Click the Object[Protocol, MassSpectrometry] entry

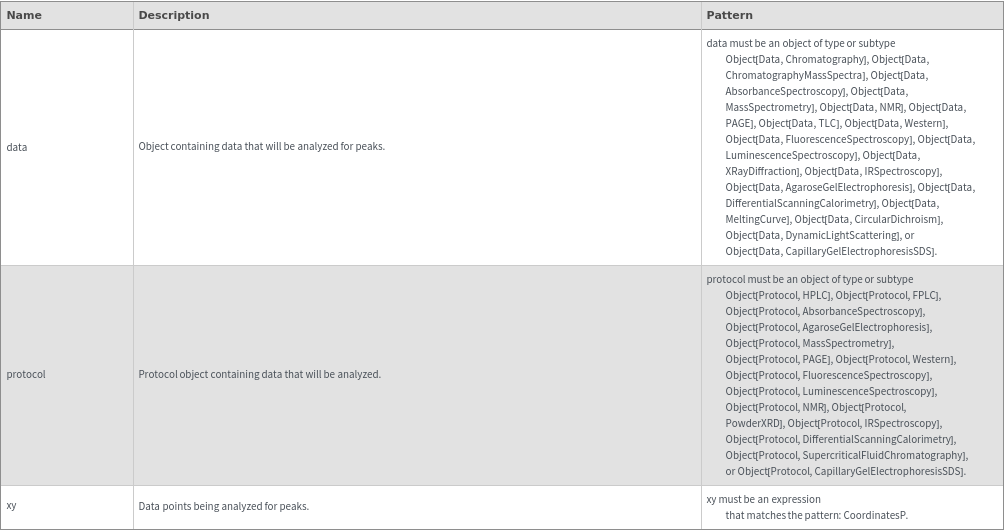pyautogui.click(x=809, y=343)
